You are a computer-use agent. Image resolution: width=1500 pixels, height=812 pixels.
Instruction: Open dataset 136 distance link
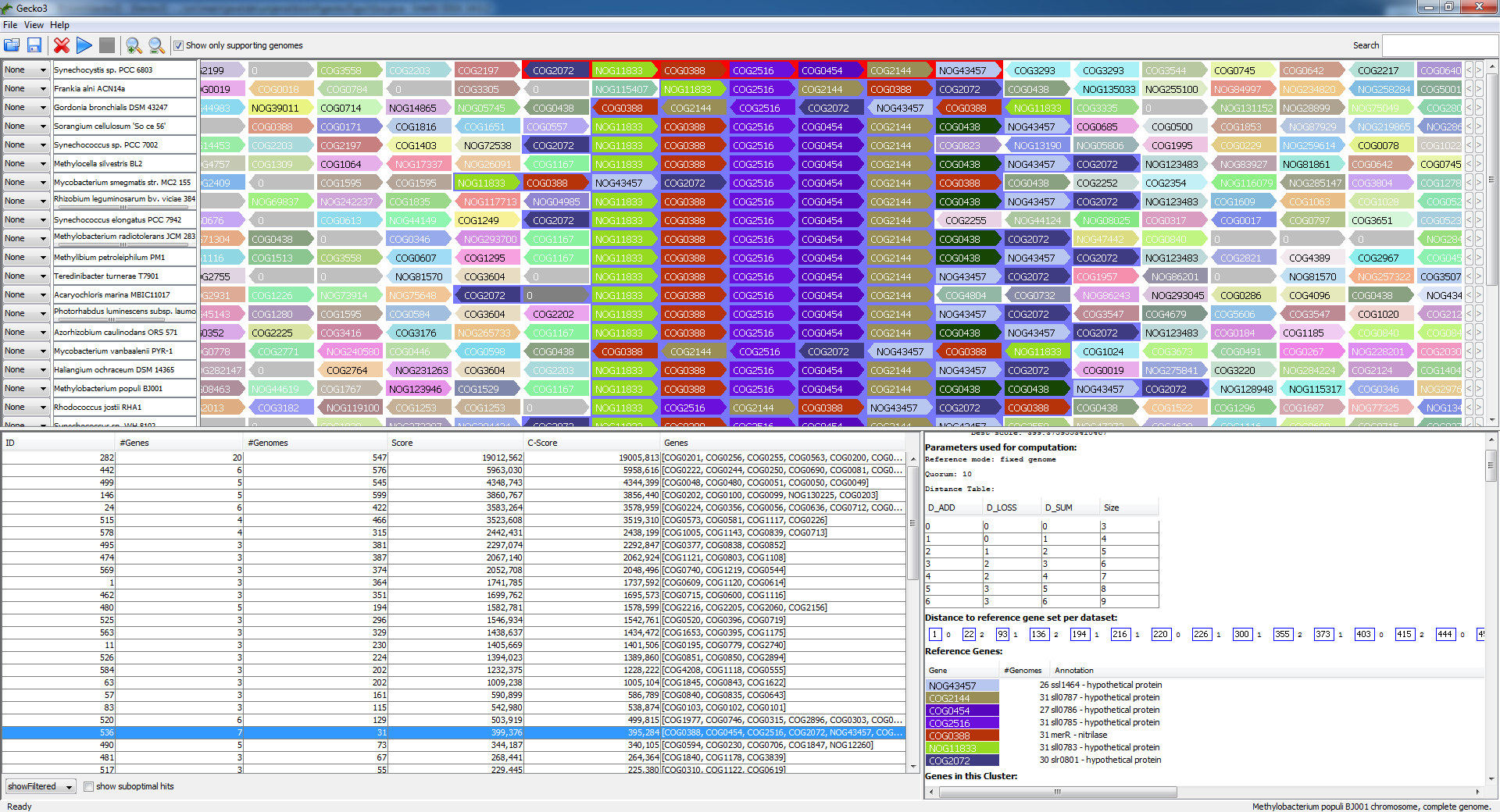pyautogui.click(x=1039, y=634)
